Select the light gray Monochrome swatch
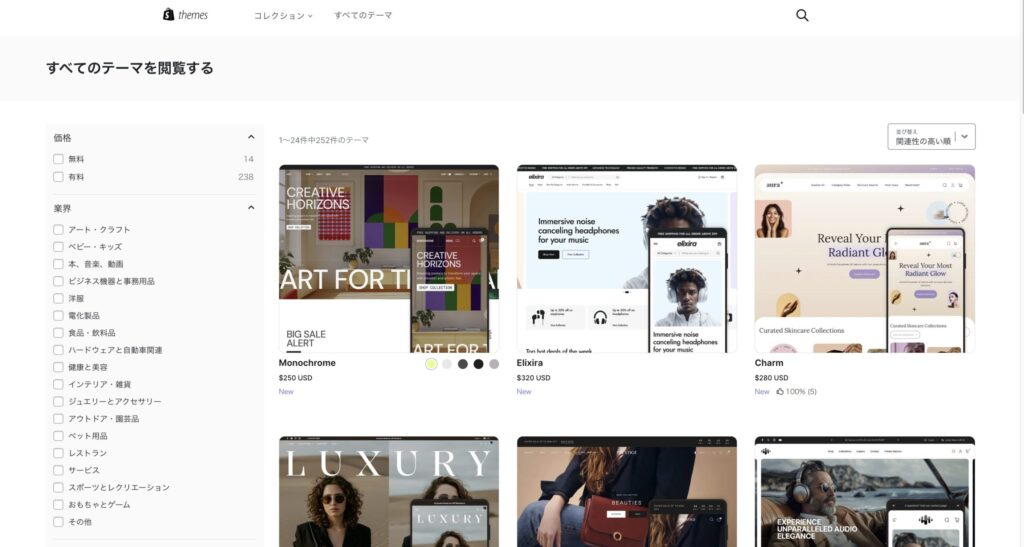This screenshot has width=1024, height=547. [x=447, y=364]
